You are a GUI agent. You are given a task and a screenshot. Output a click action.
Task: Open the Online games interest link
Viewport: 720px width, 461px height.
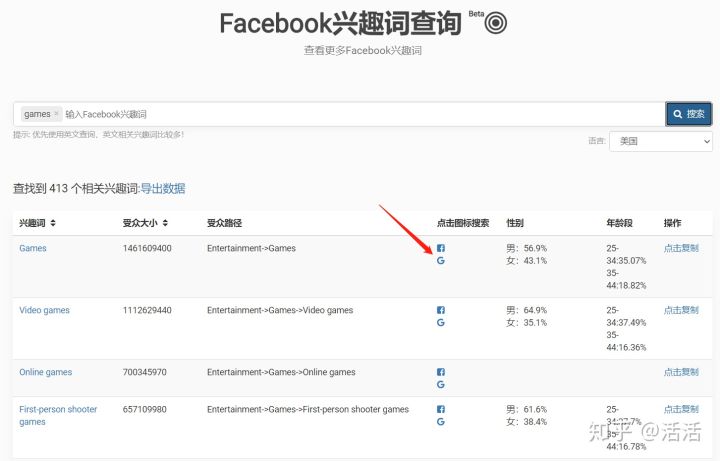coord(45,372)
